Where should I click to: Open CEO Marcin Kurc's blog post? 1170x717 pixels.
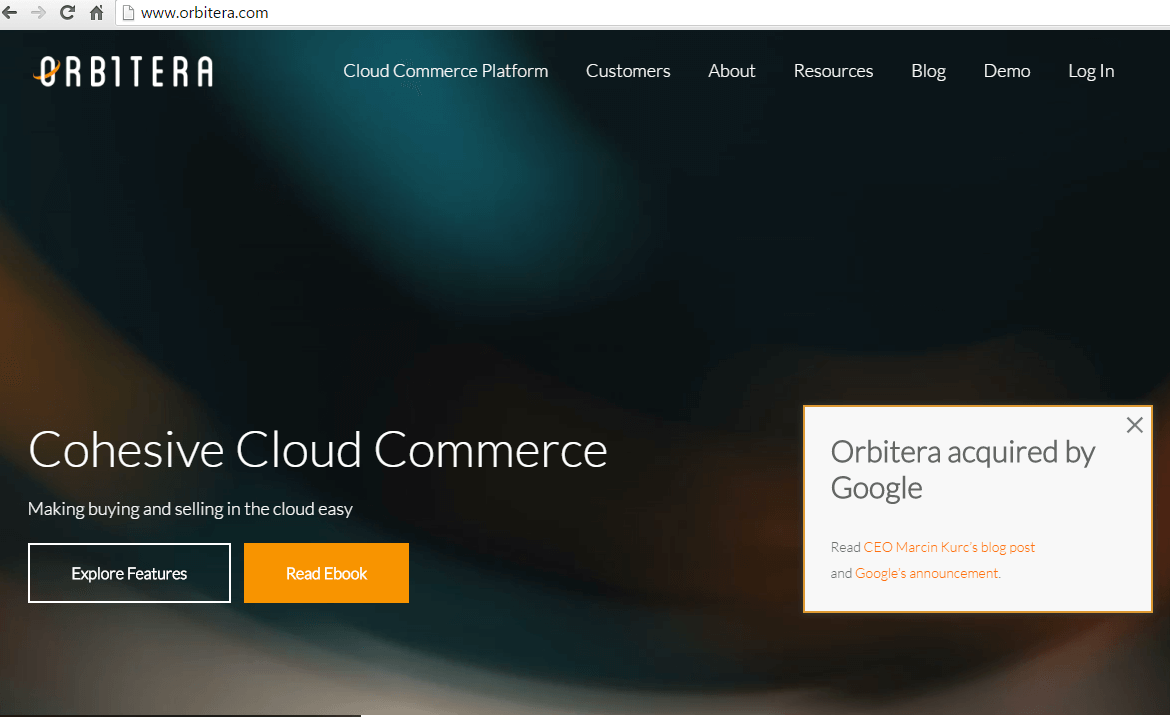pyautogui.click(x=949, y=547)
